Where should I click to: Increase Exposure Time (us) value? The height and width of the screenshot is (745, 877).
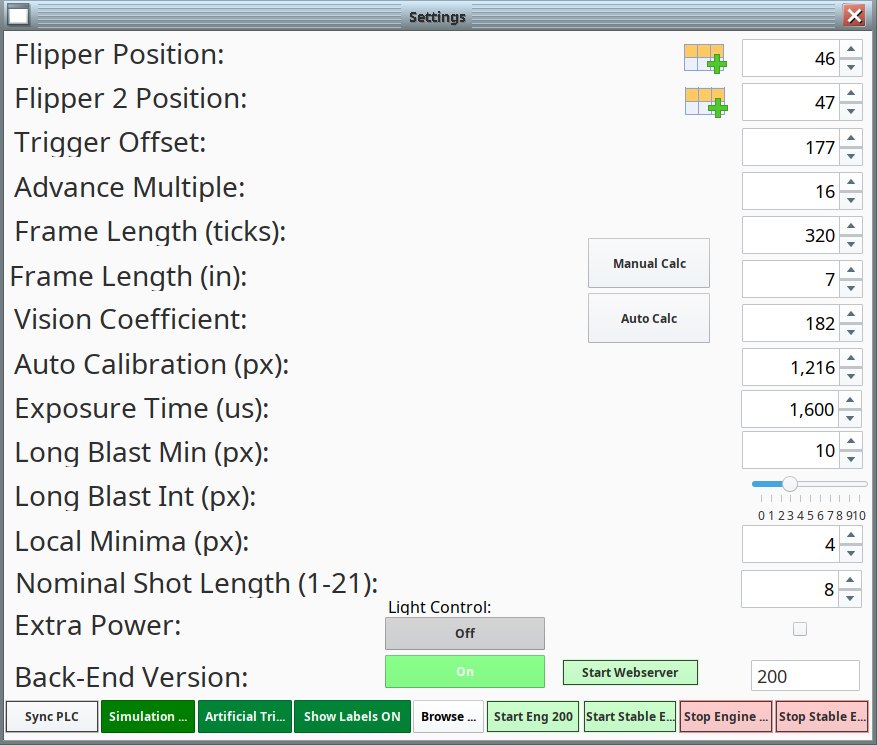click(x=850, y=400)
